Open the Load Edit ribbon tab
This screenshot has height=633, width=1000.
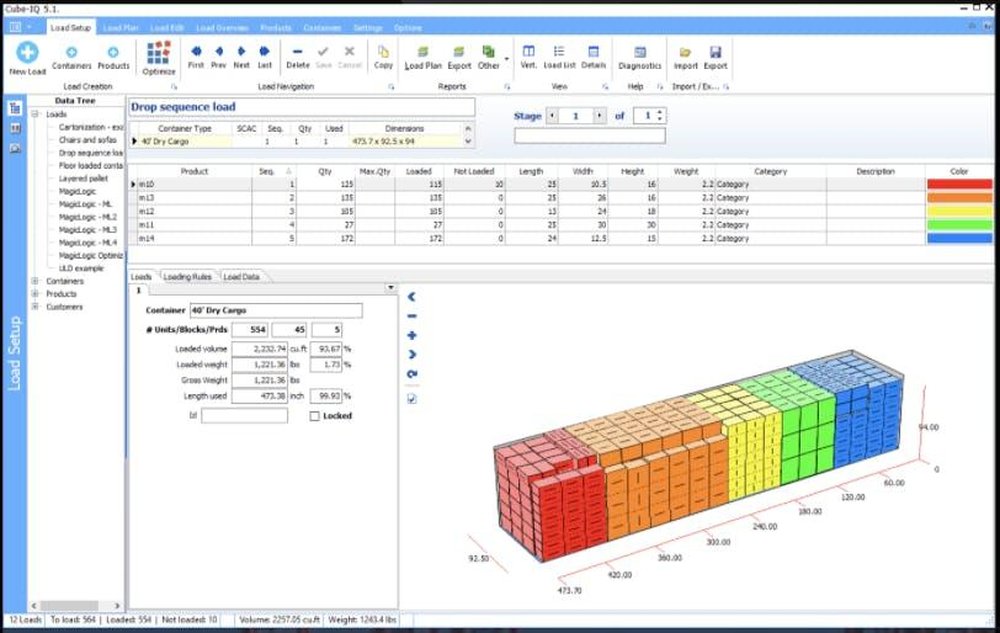pyautogui.click(x=167, y=28)
